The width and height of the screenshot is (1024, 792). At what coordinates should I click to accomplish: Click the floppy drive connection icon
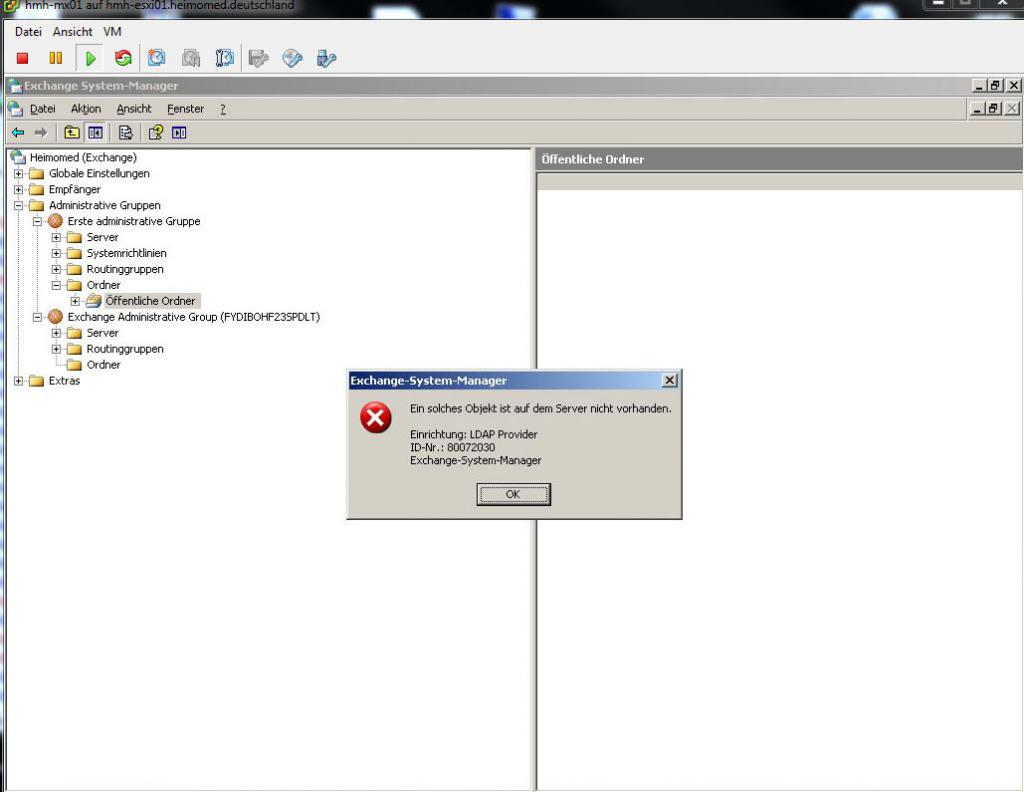pos(259,58)
